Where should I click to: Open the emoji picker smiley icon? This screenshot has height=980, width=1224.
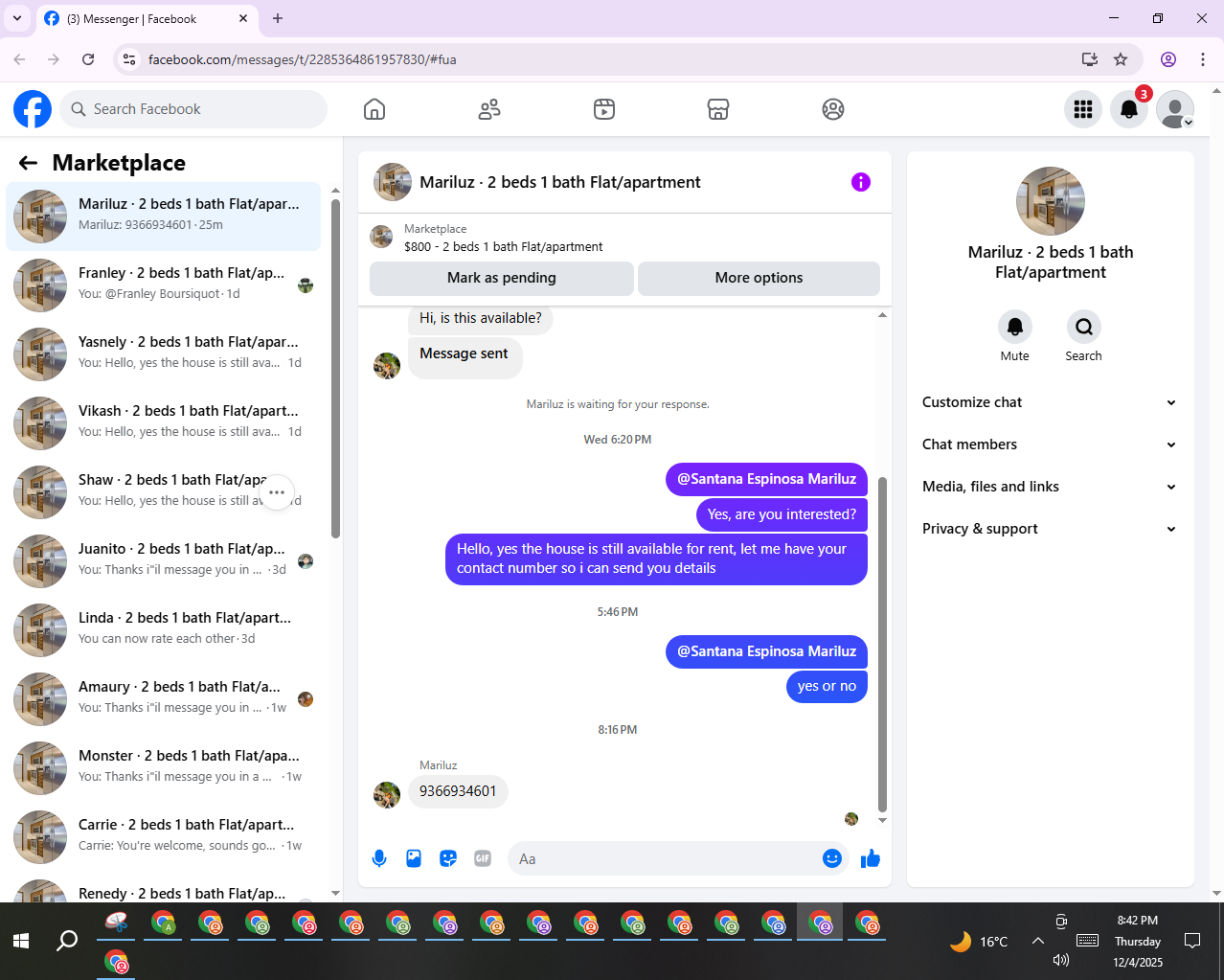pos(832,858)
